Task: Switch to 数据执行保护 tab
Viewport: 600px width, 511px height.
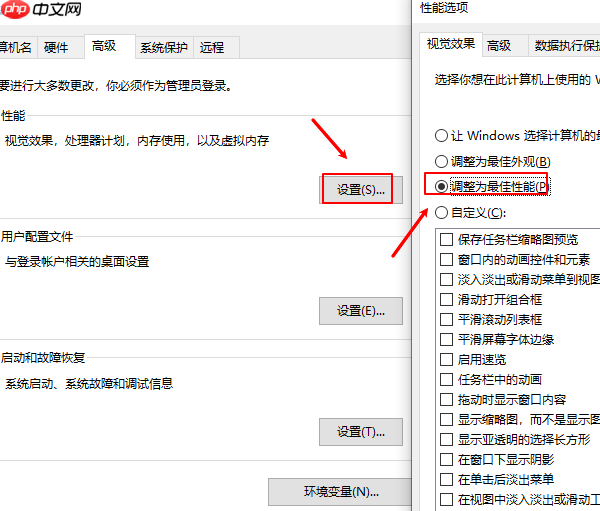Action: coord(566,46)
